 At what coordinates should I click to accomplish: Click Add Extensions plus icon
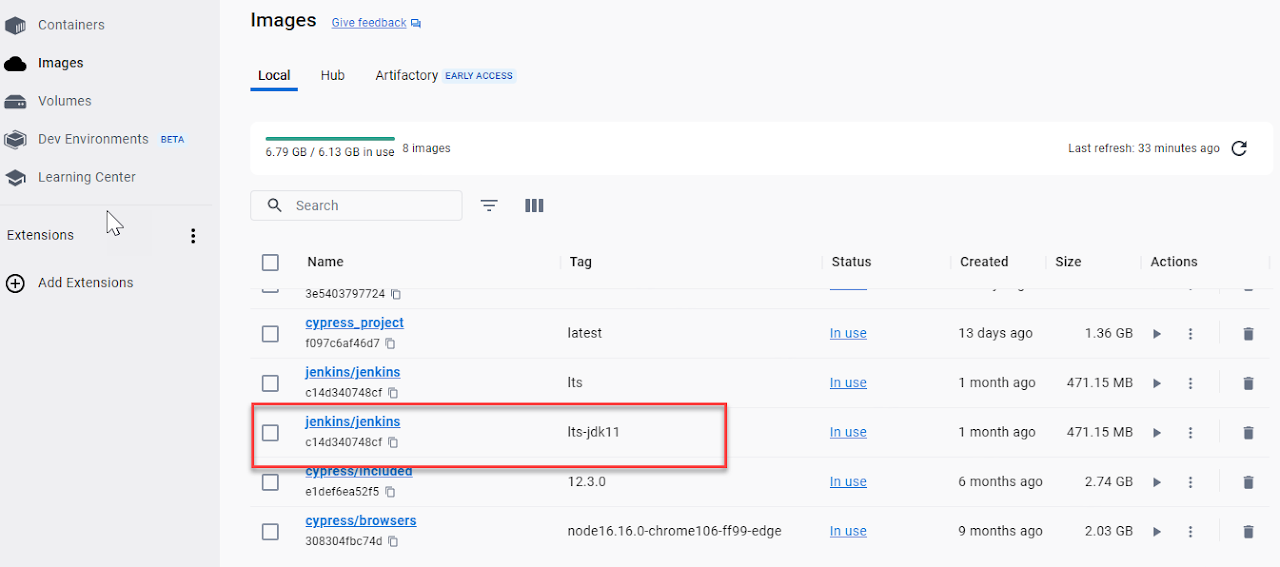tap(15, 283)
